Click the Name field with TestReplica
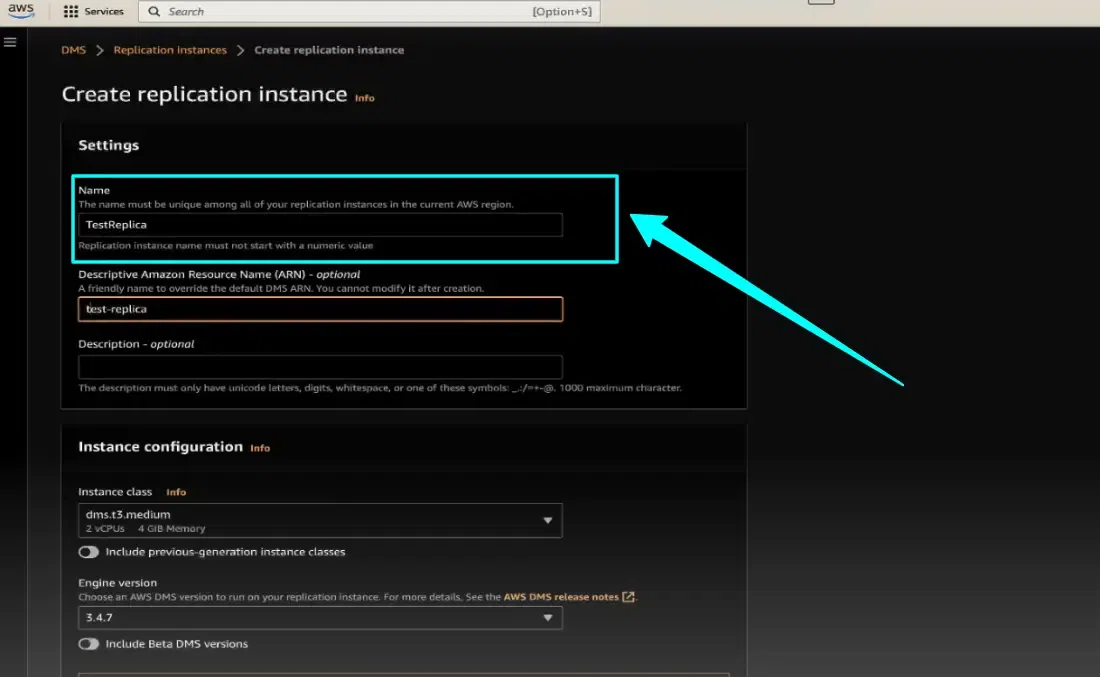 320,224
